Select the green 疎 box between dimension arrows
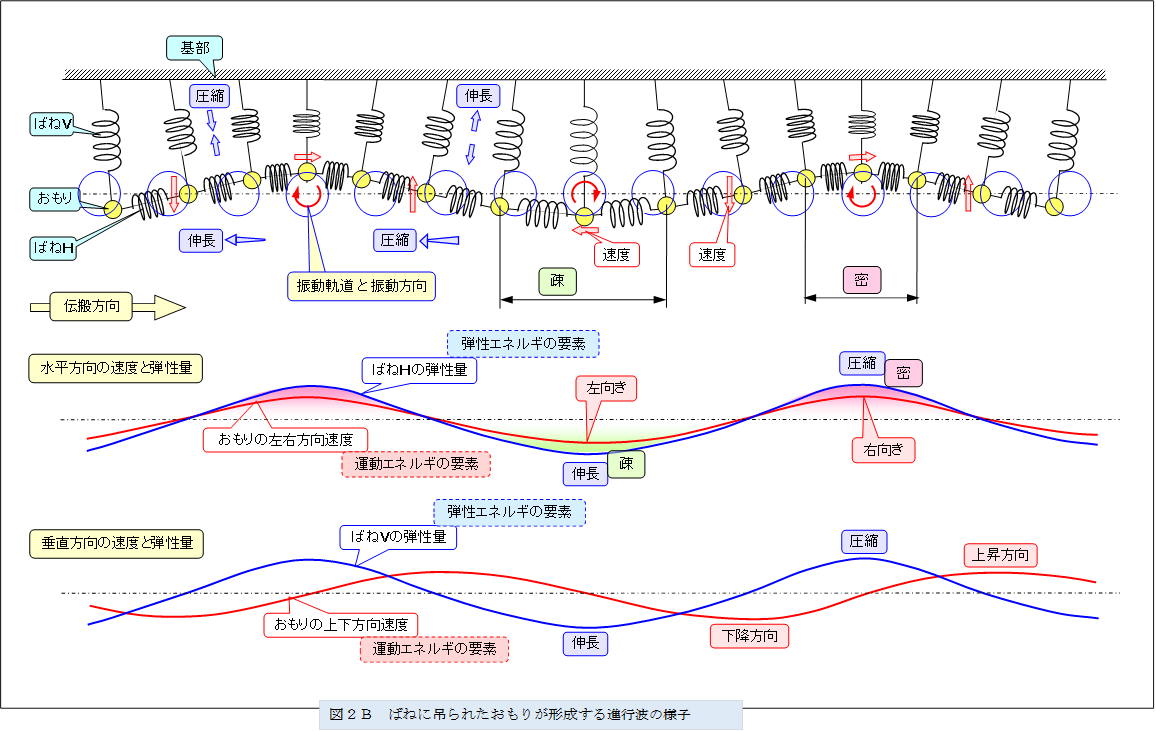 [557, 281]
